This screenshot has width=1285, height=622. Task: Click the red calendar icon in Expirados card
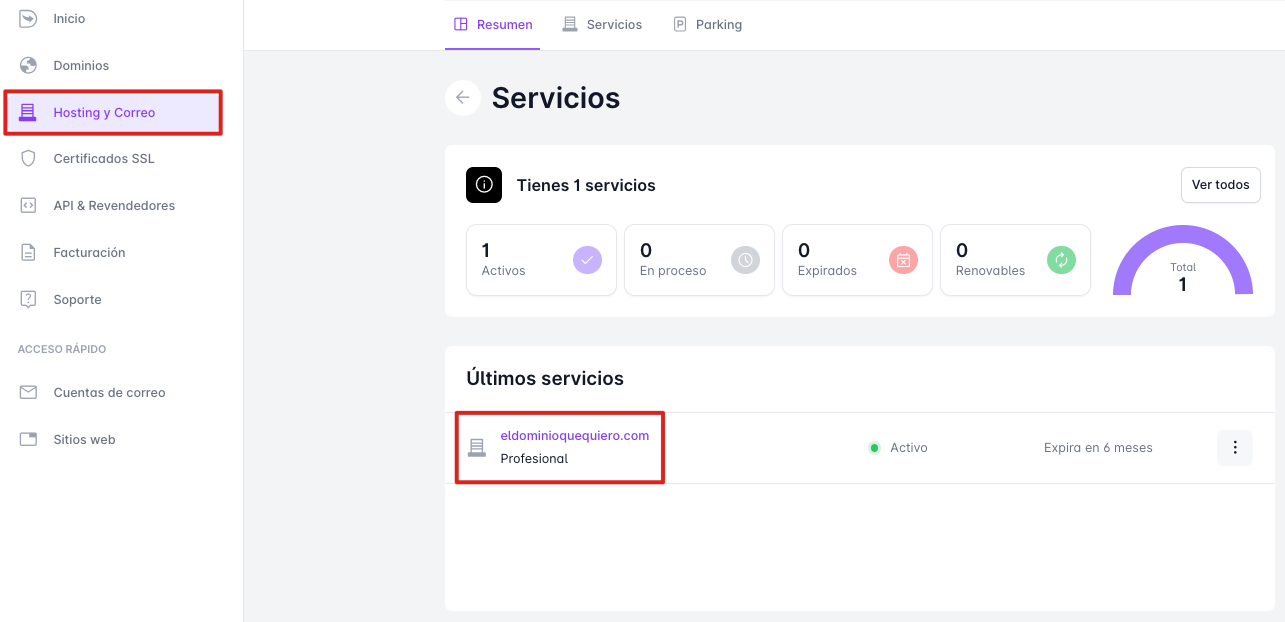(903, 260)
